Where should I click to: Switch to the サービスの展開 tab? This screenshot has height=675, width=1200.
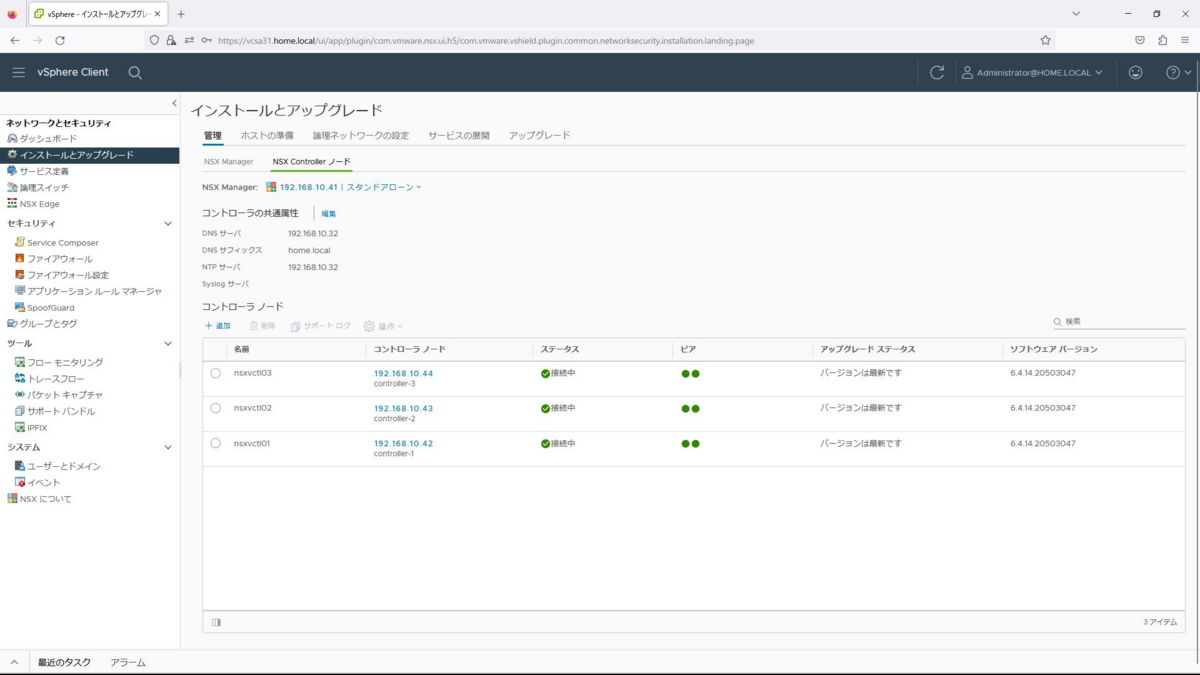point(459,135)
